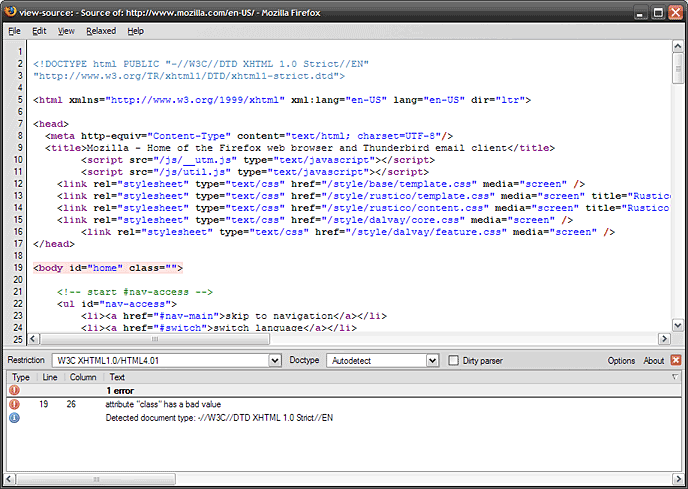Viewport: 688px width, 489px height.
Task: Click the dalvay/core.css link line
Action: coord(315,220)
